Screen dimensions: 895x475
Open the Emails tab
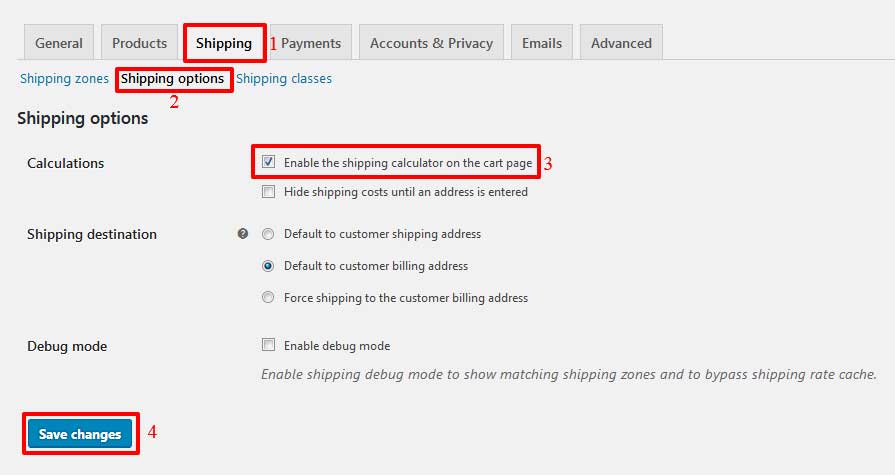coord(542,42)
